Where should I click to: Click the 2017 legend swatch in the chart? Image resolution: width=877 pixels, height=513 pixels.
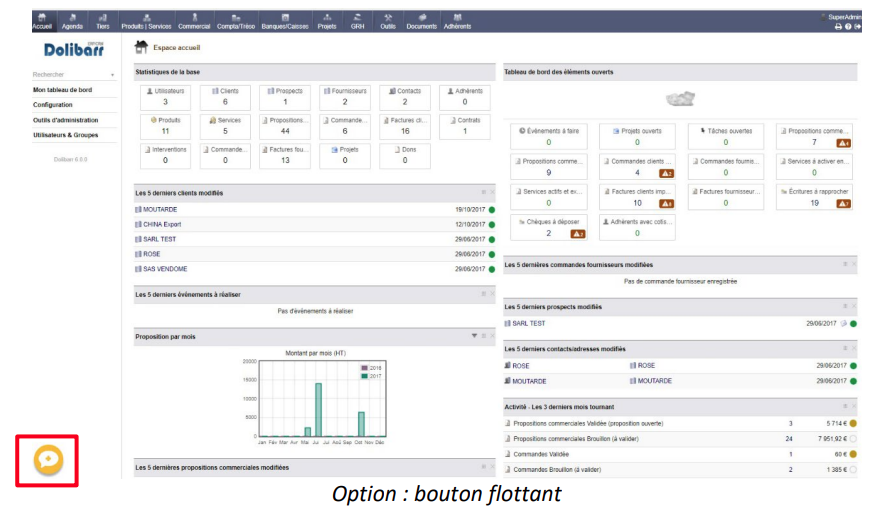tap(365, 376)
